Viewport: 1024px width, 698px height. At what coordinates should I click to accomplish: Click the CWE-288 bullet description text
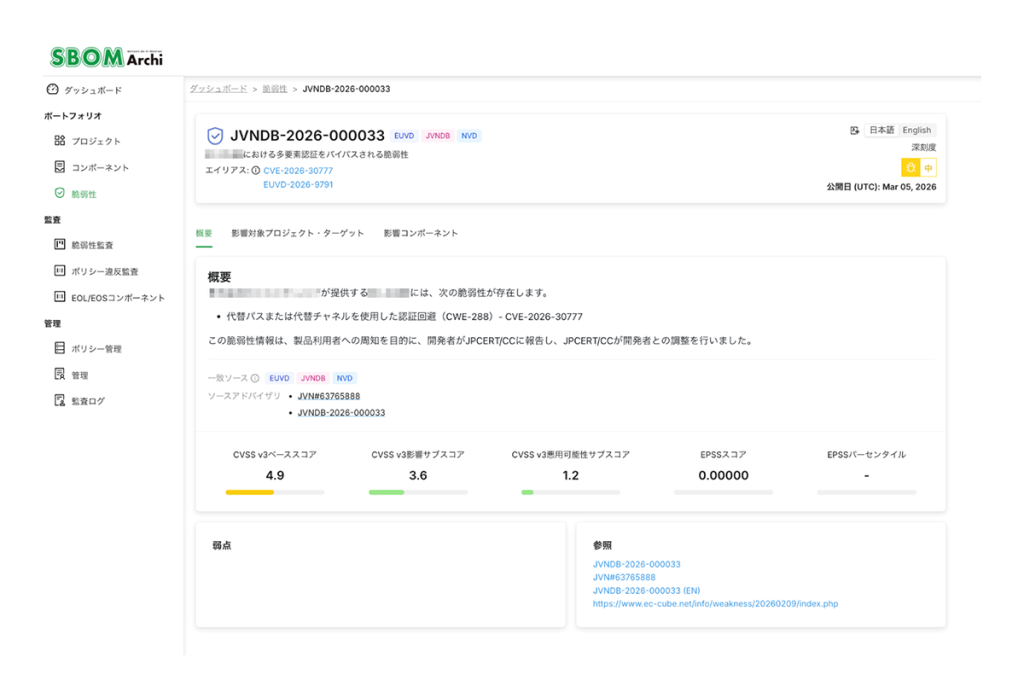pos(404,317)
